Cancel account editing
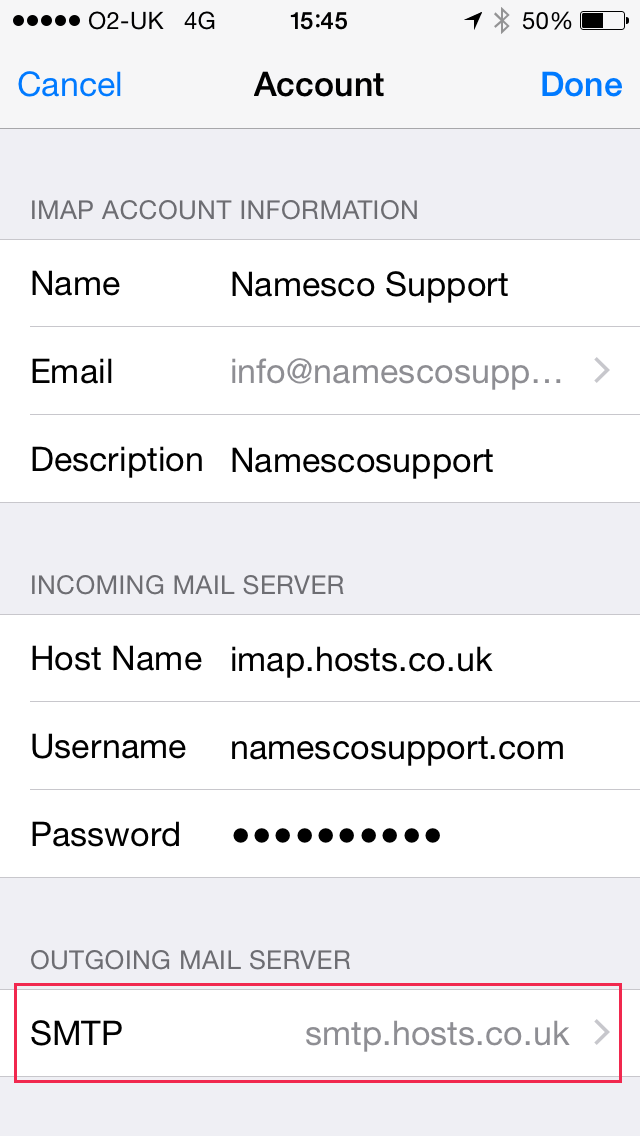This screenshot has width=640, height=1136. pos(70,85)
